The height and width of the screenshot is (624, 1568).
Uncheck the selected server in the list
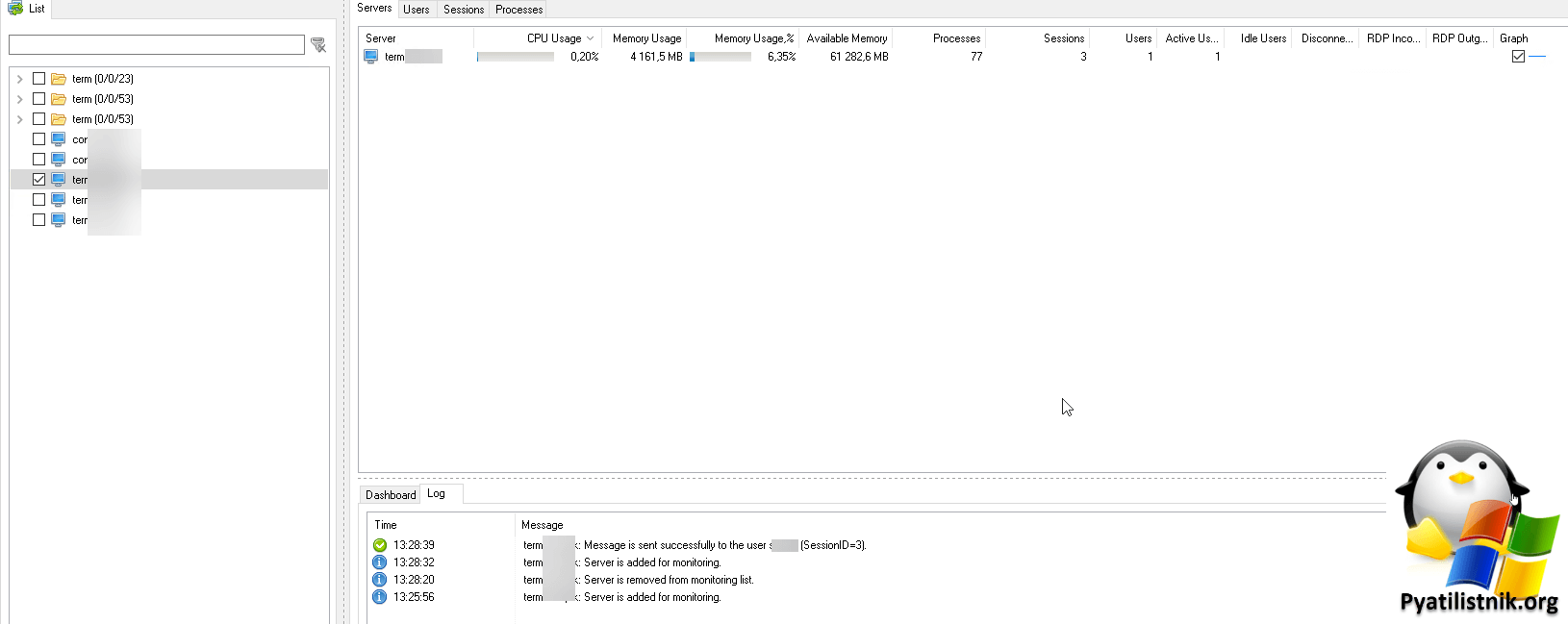(38, 180)
